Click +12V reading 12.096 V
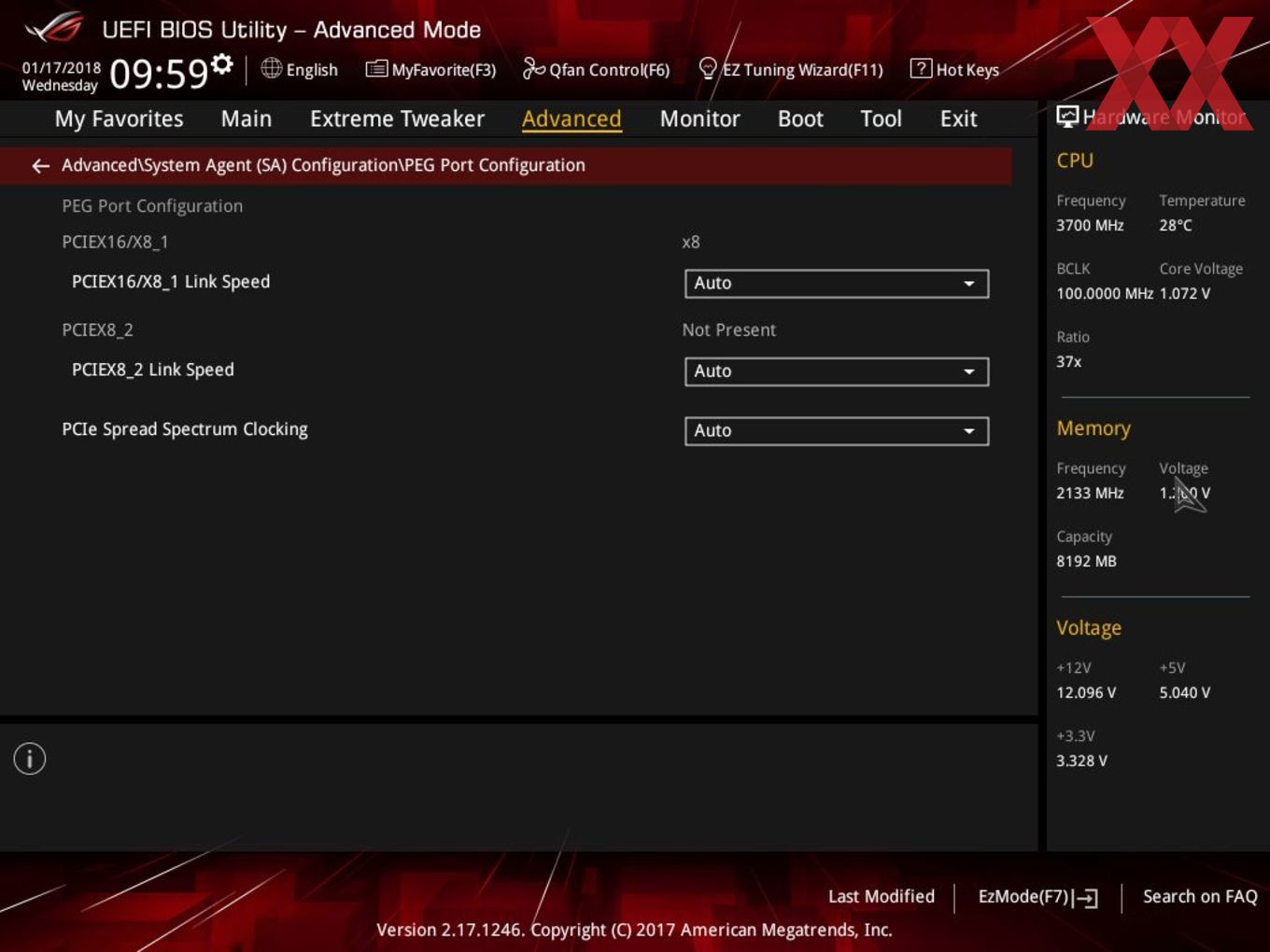This screenshot has height=952, width=1270. (x=1086, y=693)
